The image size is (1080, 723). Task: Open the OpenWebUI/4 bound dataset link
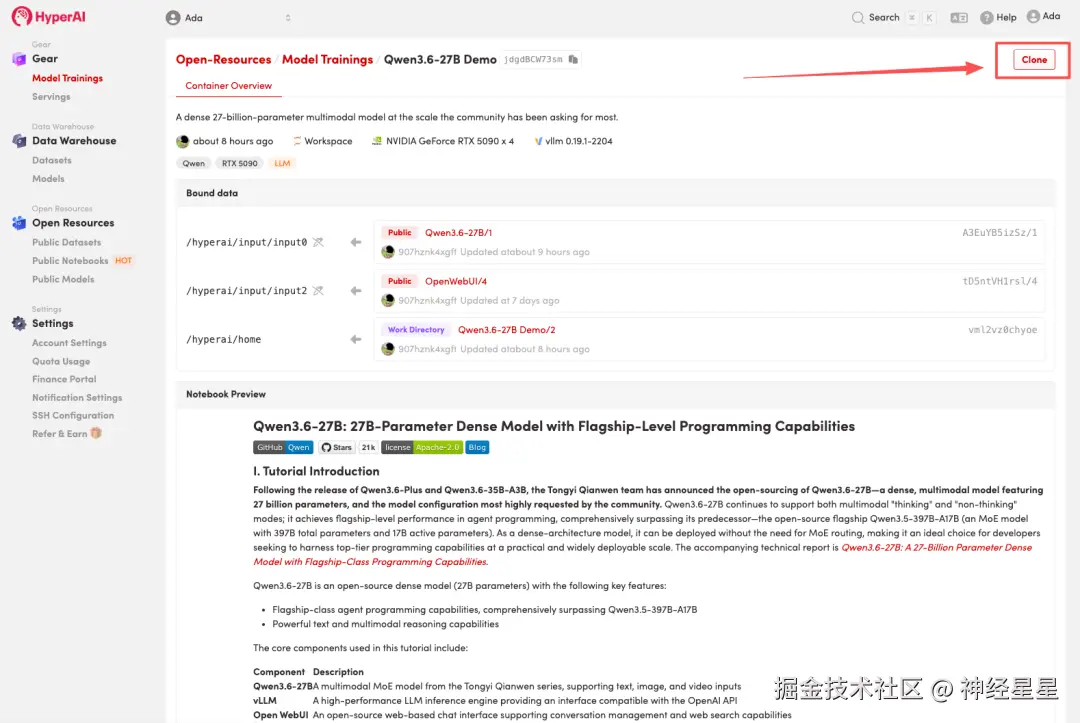tap(455, 281)
